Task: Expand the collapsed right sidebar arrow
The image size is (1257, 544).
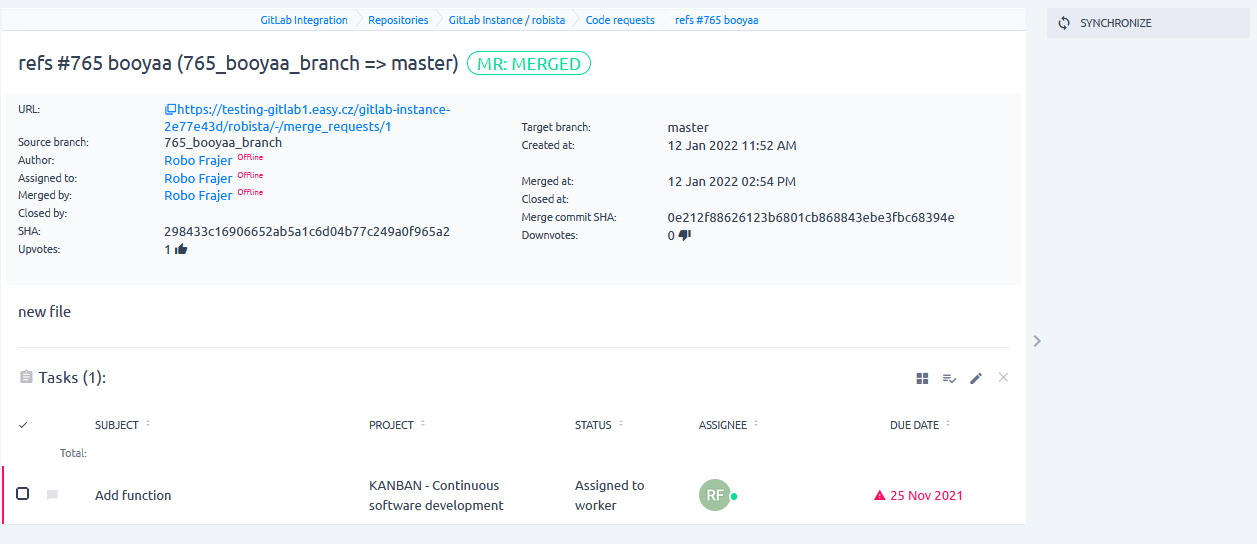Action: pyautogui.click(x=1037, y=341)
